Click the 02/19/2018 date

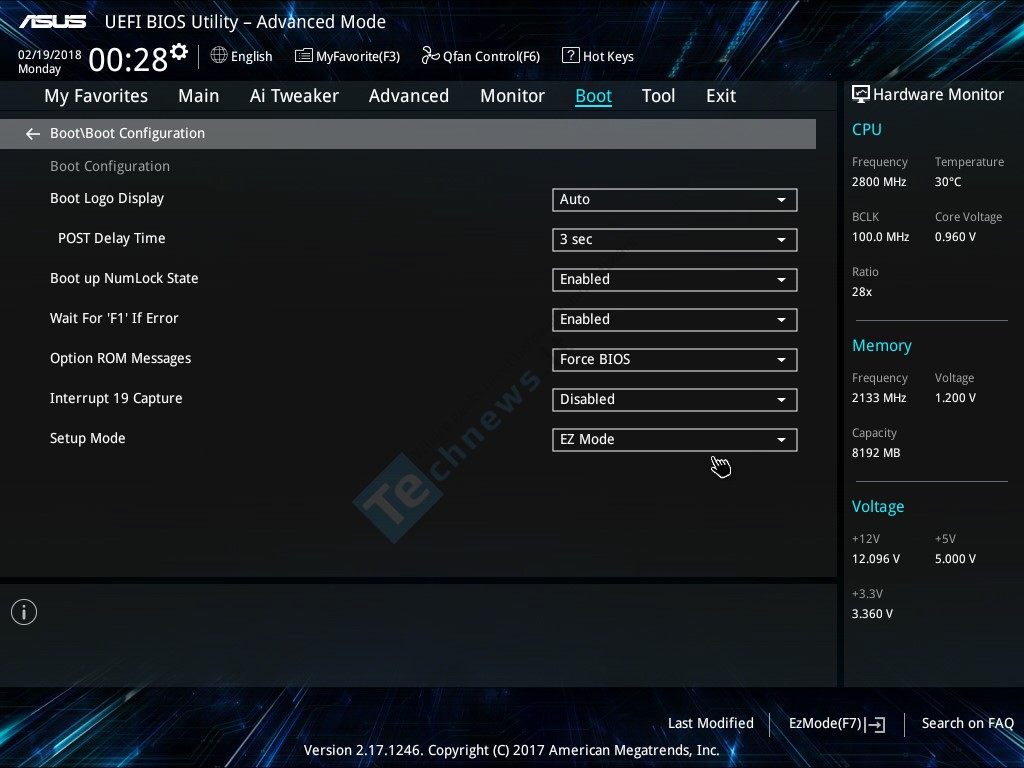pyautogui.click(x=50, y=55)
